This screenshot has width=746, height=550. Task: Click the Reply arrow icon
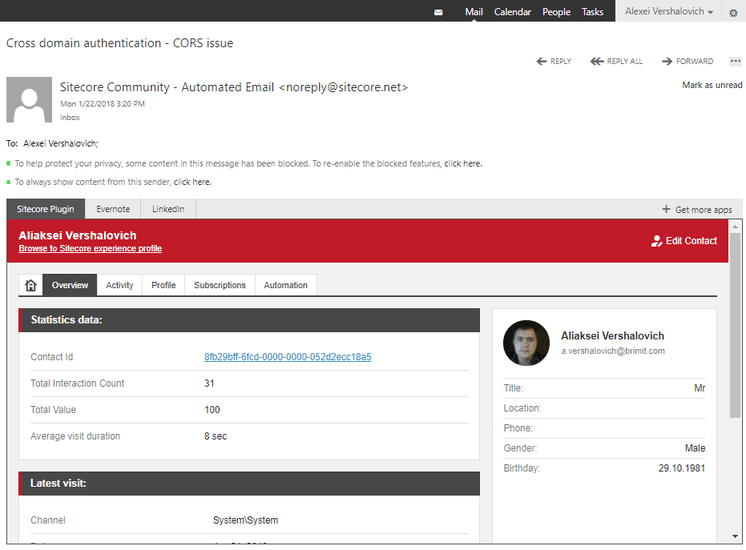(541, 61)
